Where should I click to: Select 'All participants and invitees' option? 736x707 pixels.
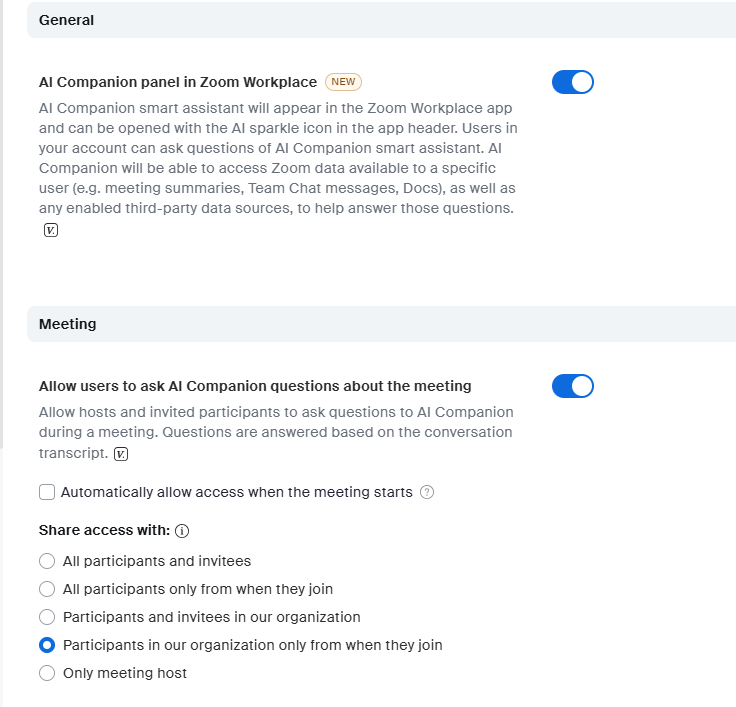tap(47, 561)
